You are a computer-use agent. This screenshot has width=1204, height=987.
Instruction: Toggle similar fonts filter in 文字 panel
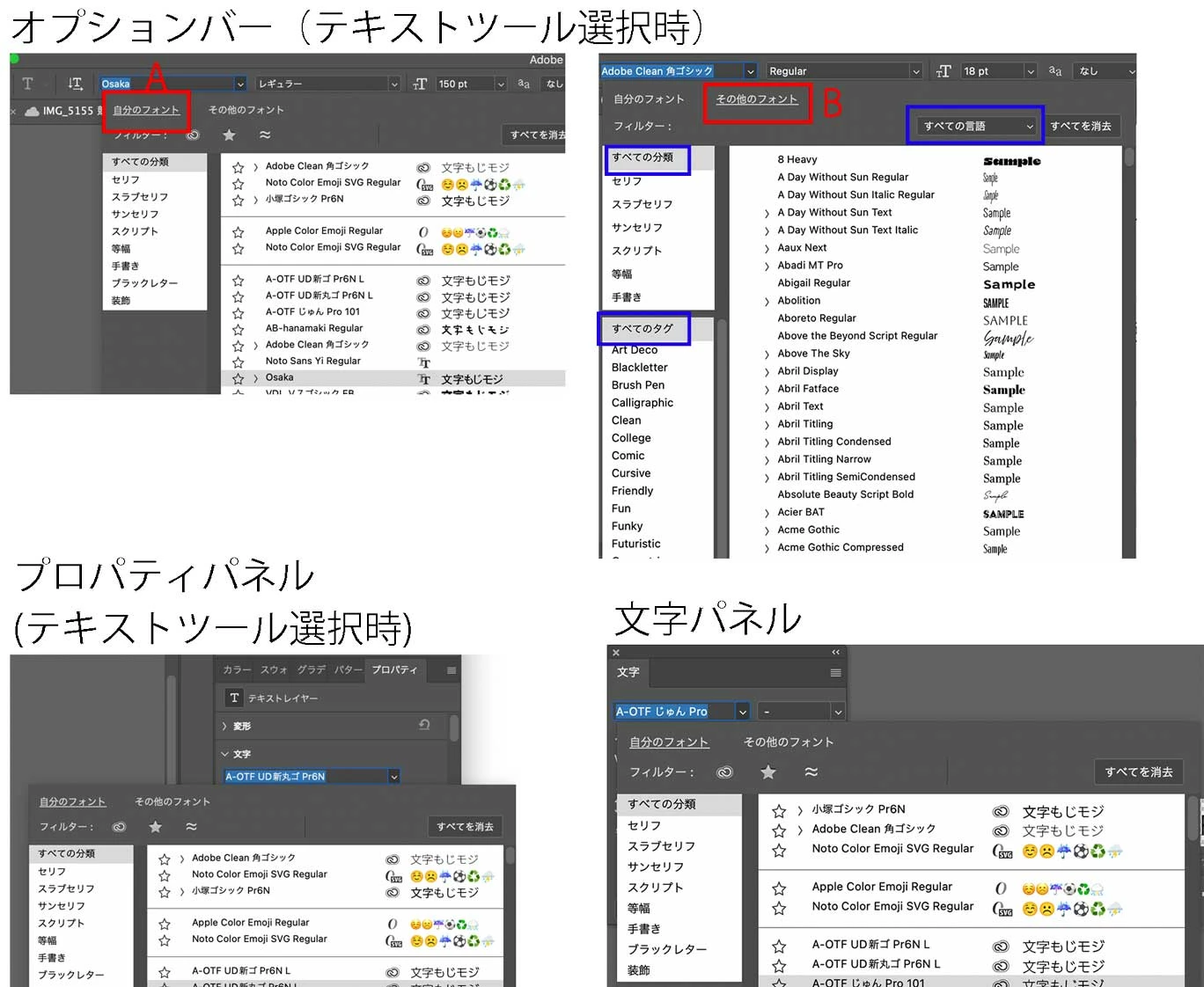pos(811,771)
